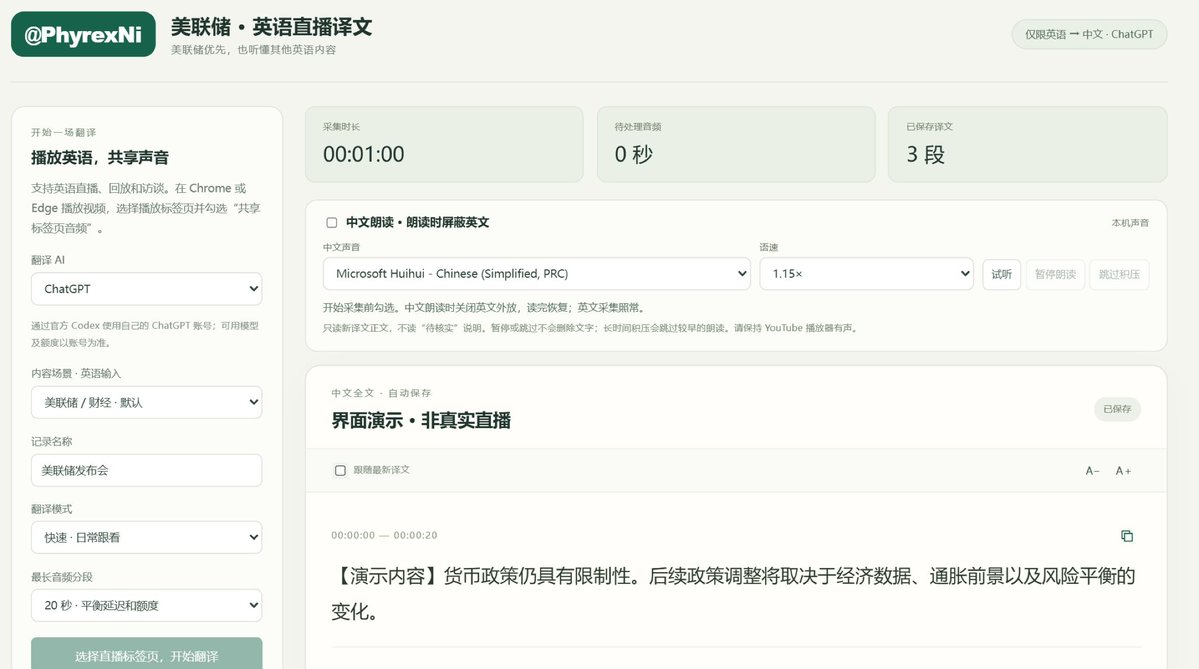Click the 美联储 · 英语直播译文 title

point(271,27)
